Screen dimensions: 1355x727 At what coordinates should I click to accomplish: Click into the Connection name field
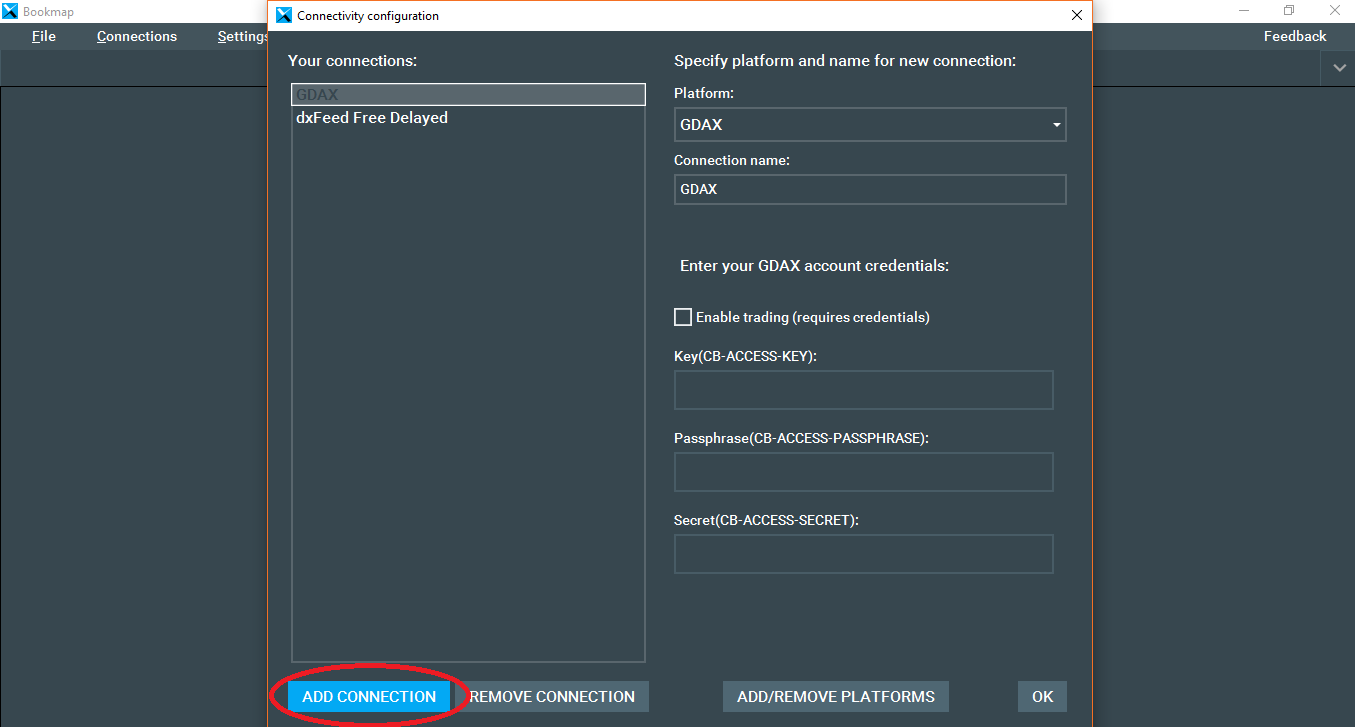point(869,189)
